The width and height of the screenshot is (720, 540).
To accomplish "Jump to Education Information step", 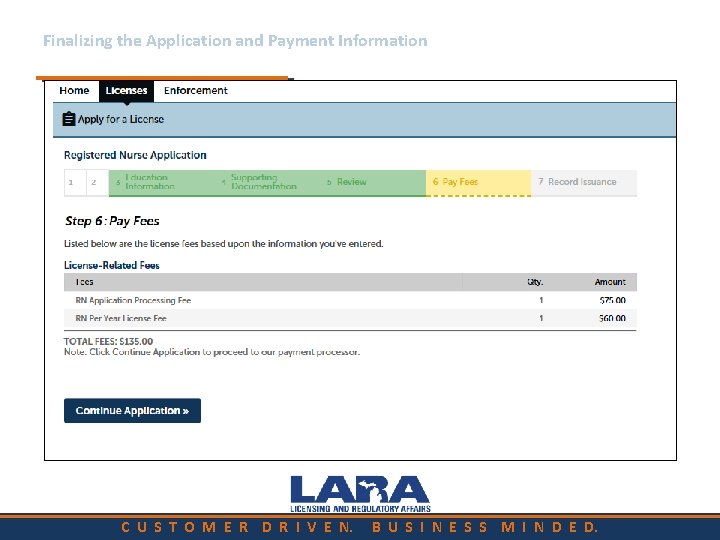I will tap(162, 182).
